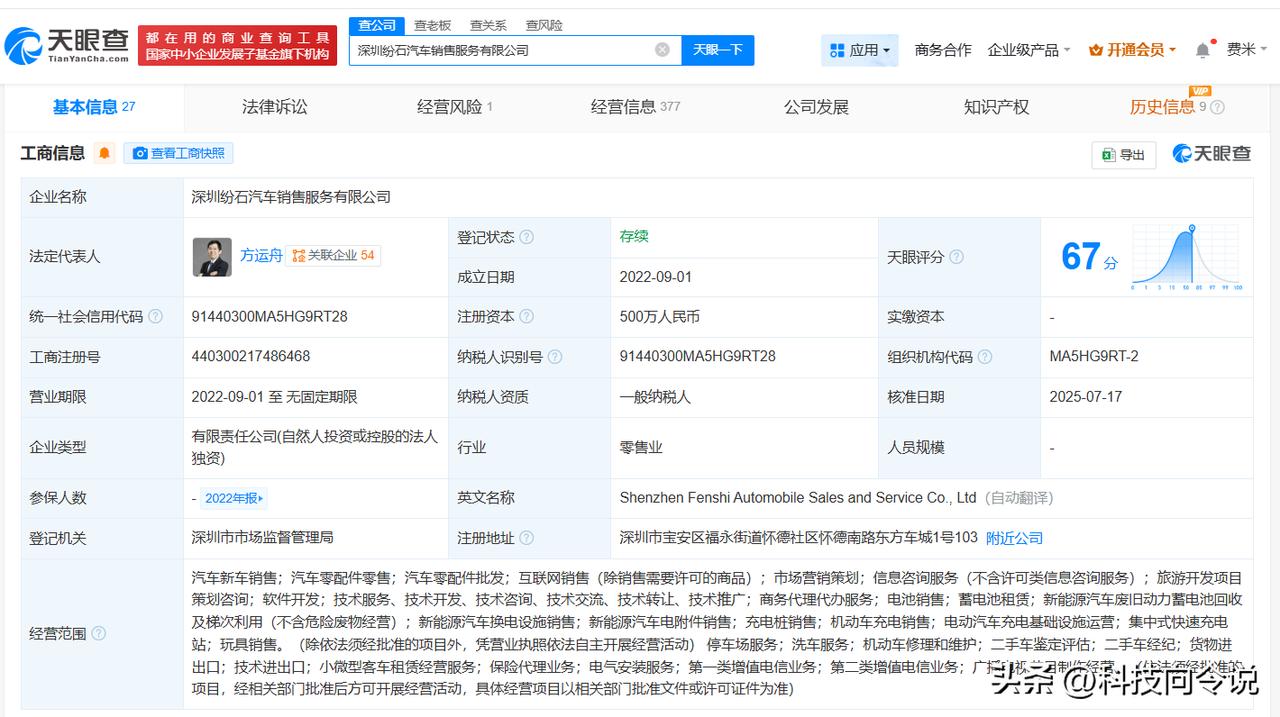Click 深圳市市场监督管理局 registration authority
The image size is (1280, 717).
click(x=263, y=538)
